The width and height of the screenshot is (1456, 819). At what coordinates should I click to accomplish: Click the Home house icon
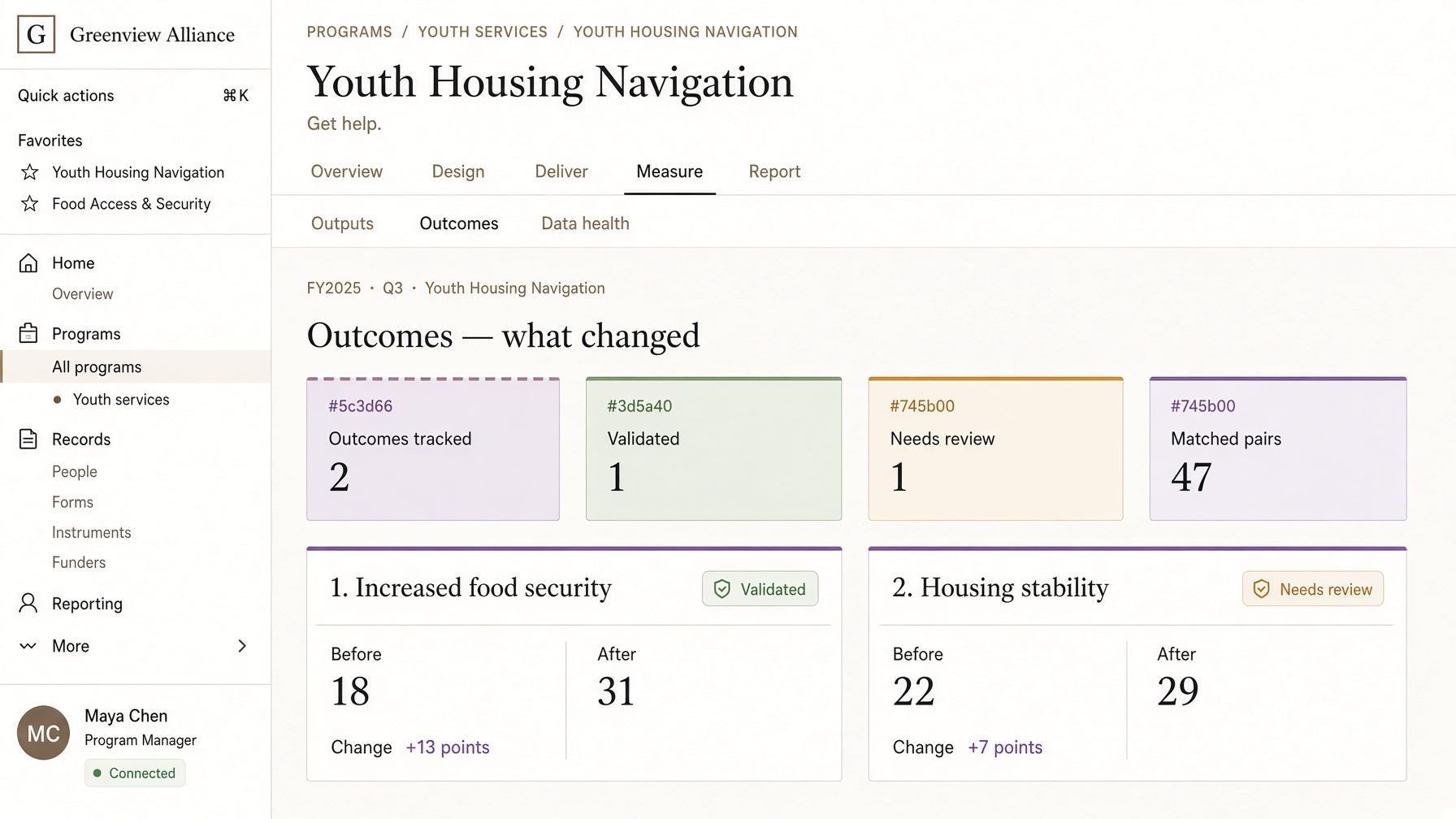(x=28, y=263)
